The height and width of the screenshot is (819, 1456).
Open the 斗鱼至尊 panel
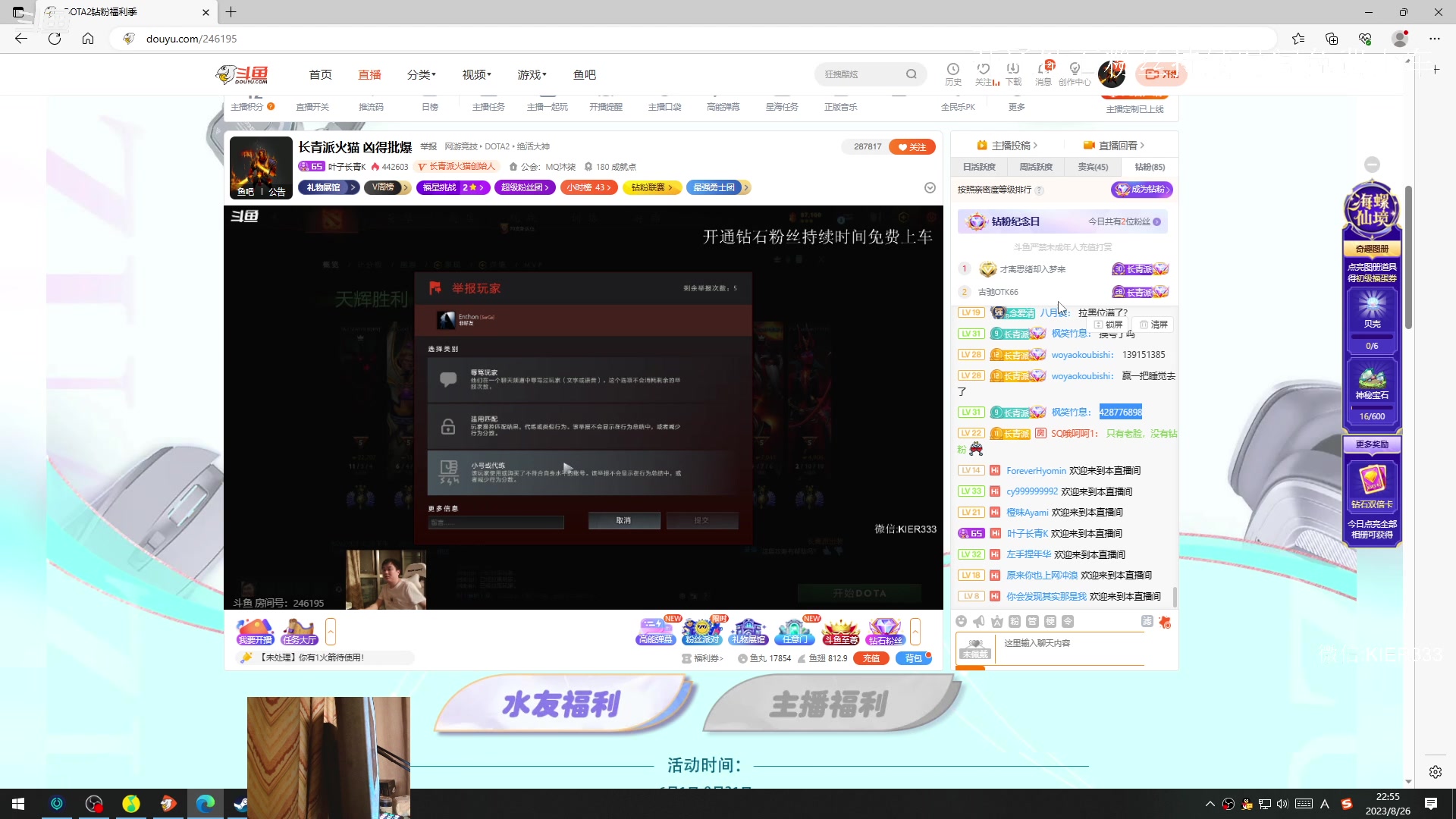(841, 639)
